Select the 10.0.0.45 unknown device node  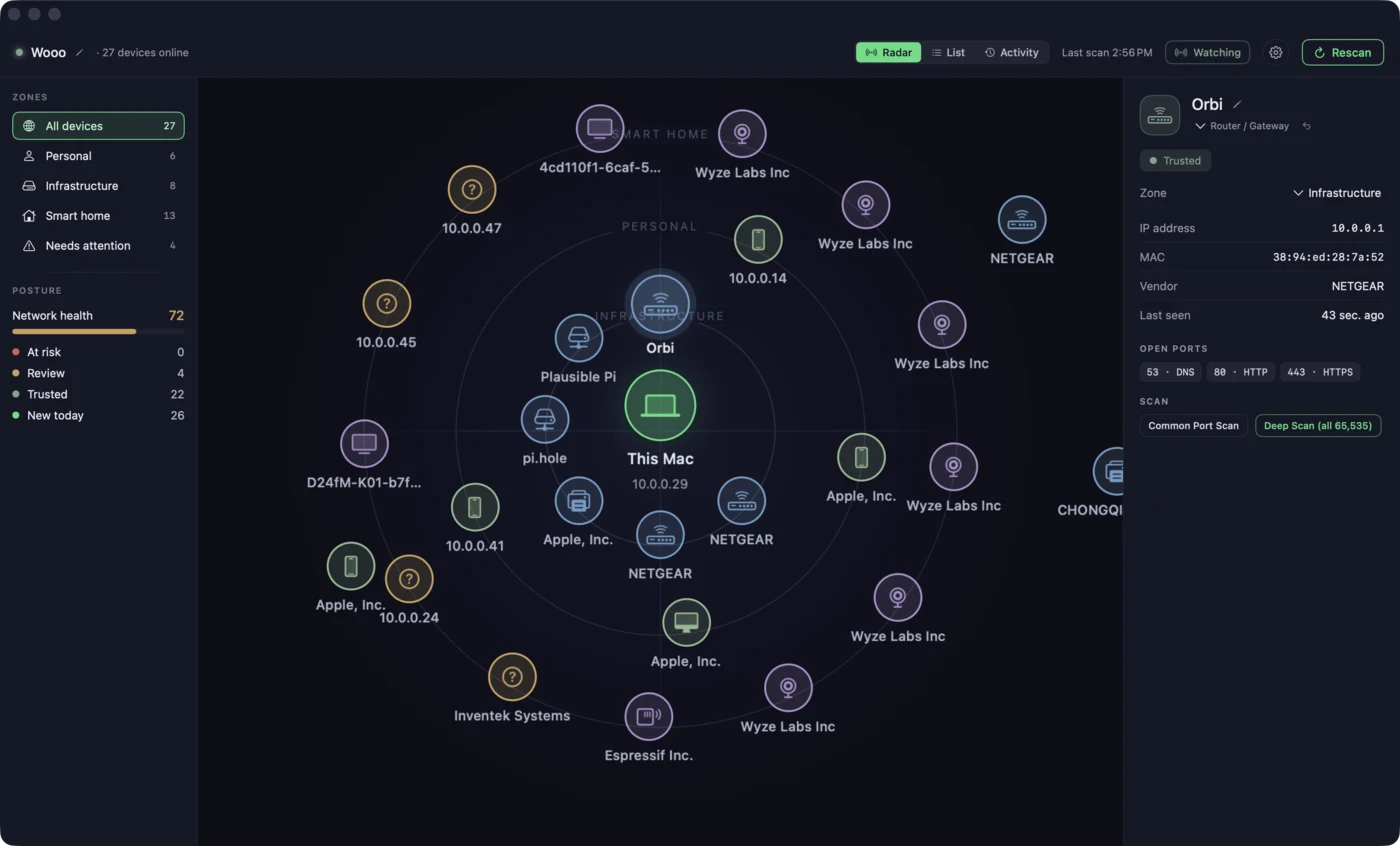pyautogui.click(x=386, y=304)
